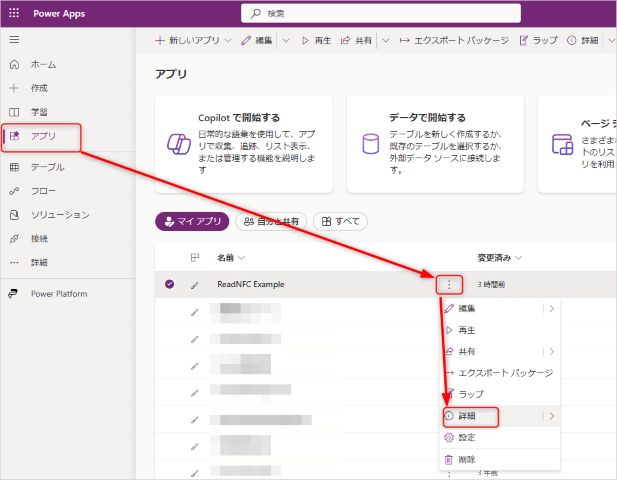Select the すべて filter tab
Screen dimensions: 617x480
(340, 222)
